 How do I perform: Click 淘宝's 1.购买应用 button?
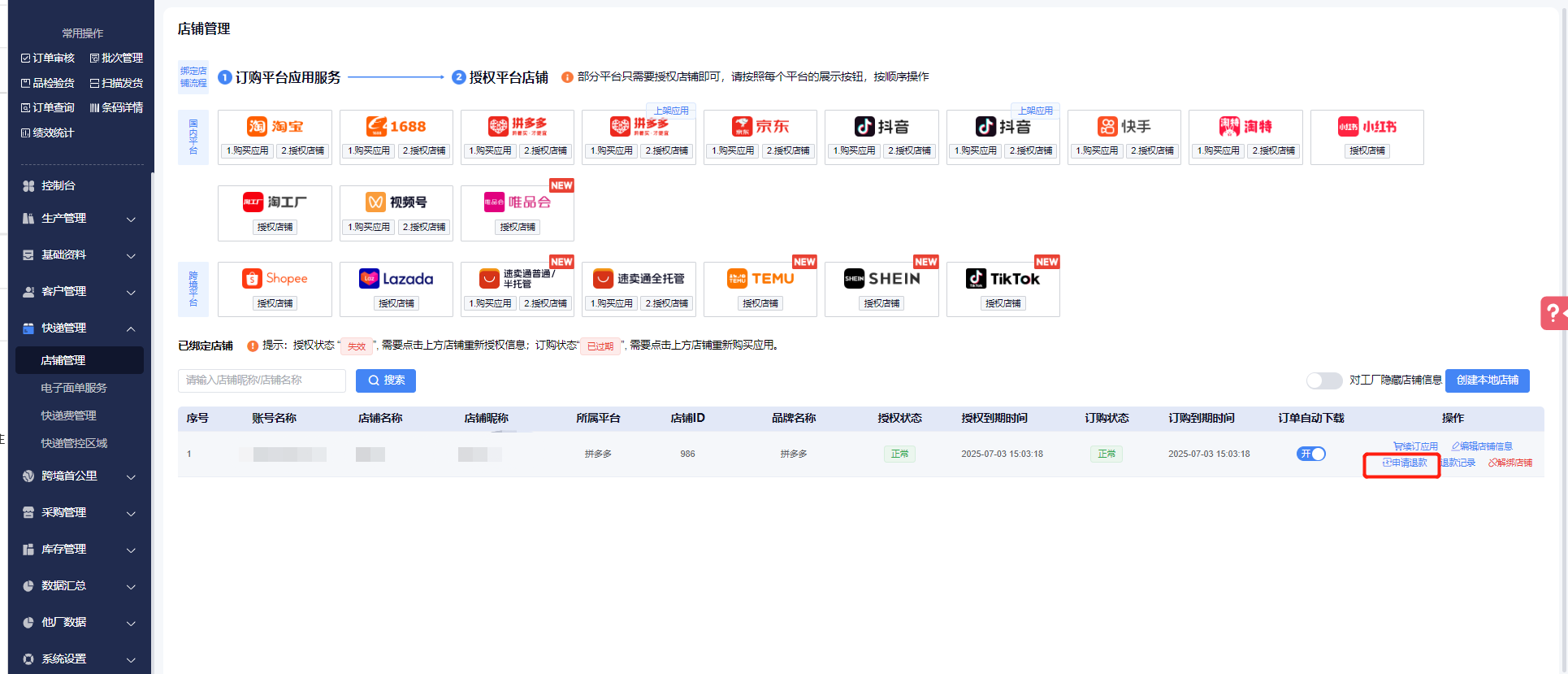point(247,150)
